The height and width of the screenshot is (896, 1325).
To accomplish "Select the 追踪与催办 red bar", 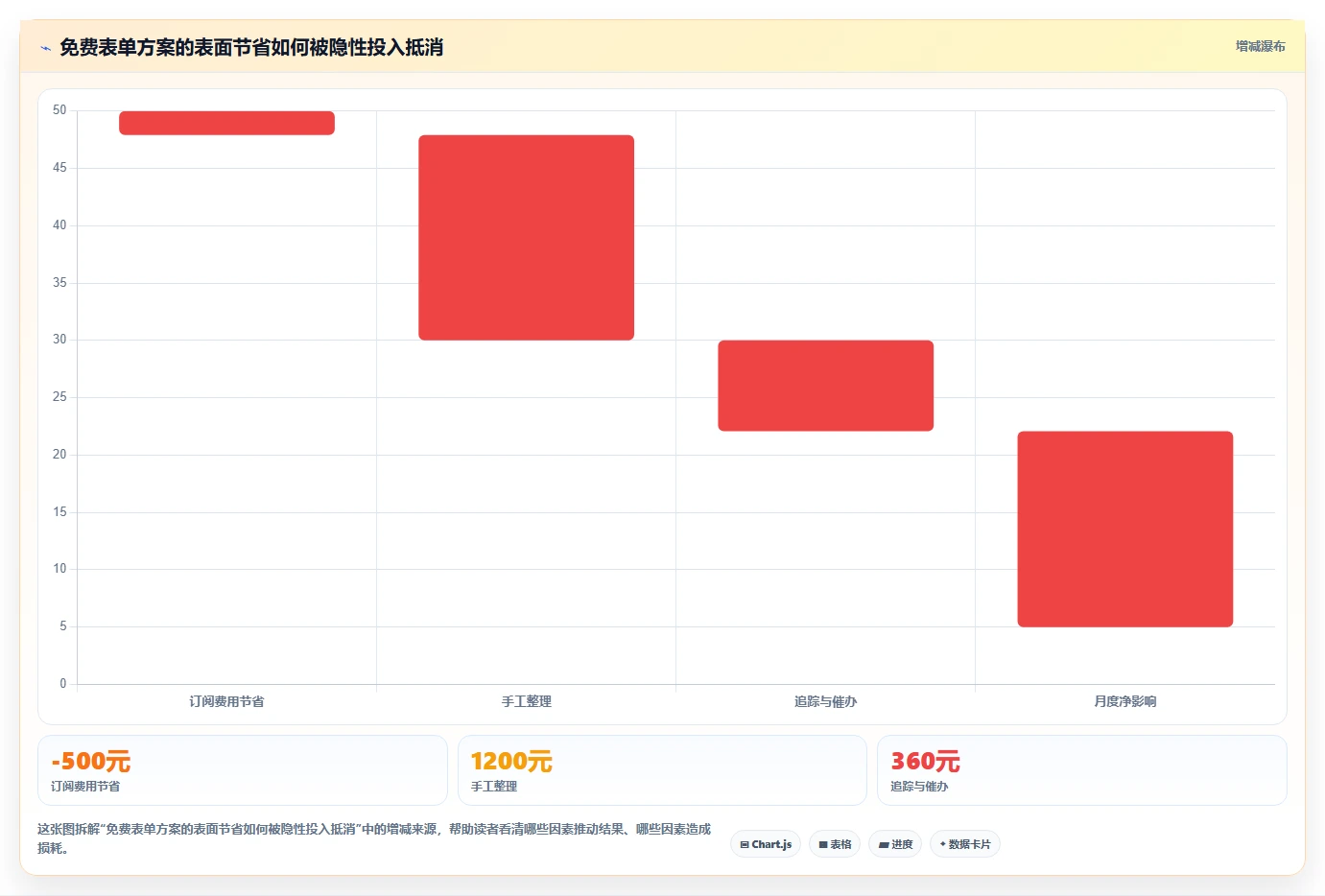I will (x=825, y=386).
